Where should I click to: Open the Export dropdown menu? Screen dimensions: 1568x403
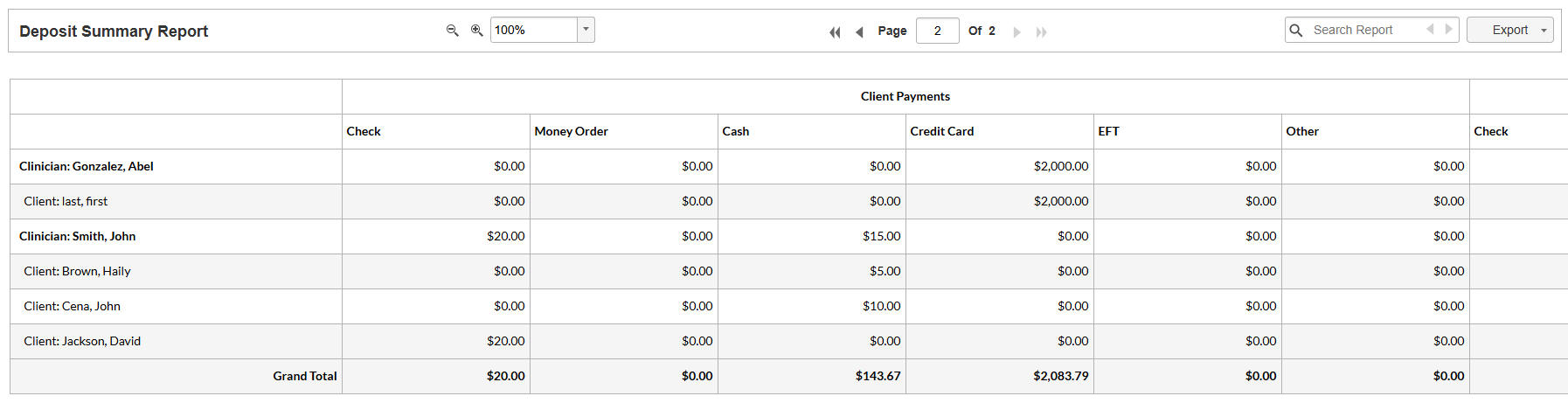tap(1544, 30)
